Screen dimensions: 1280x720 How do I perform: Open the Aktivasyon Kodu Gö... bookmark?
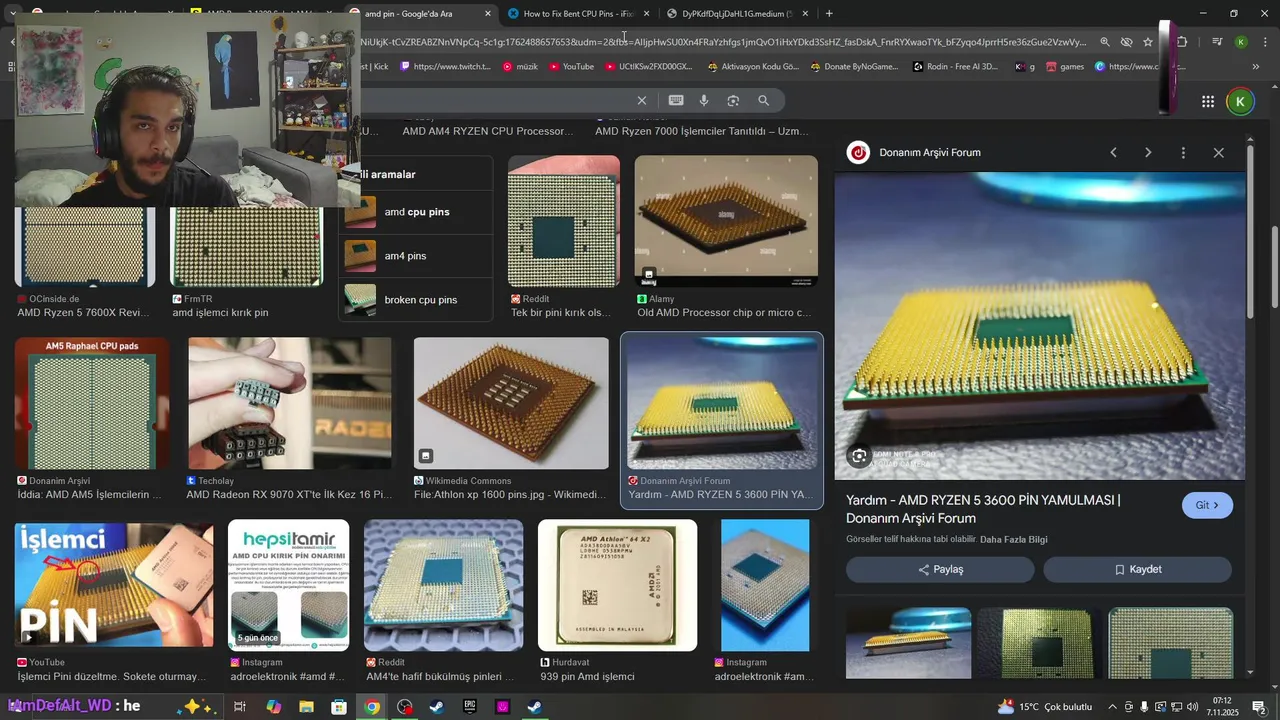click(753, 66)
